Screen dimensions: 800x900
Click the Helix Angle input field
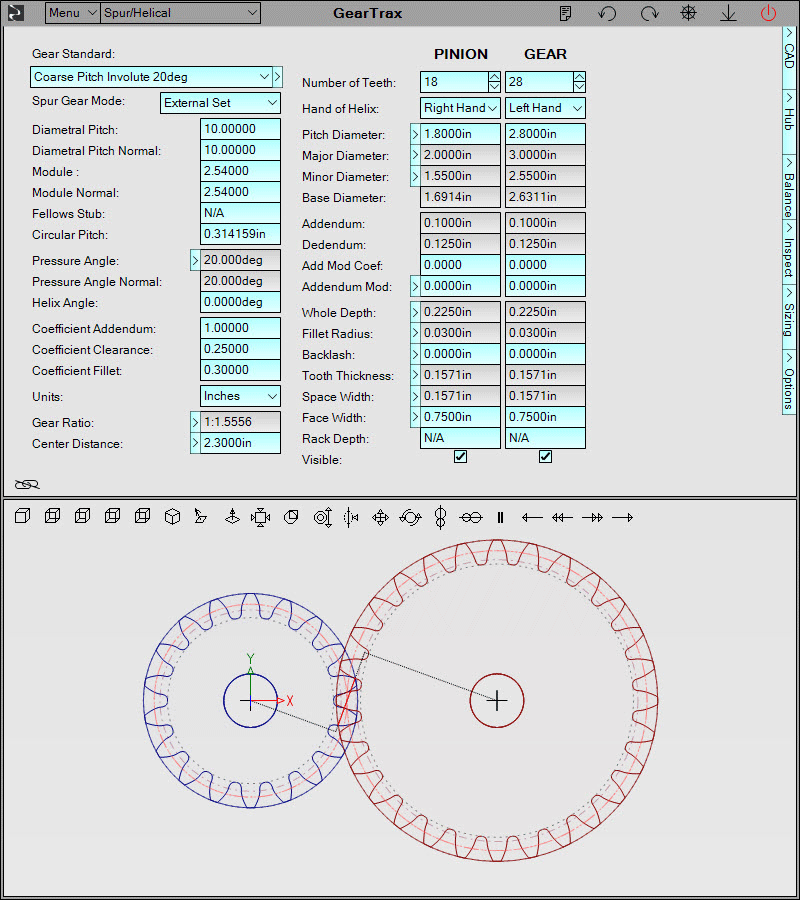point(240,302)
